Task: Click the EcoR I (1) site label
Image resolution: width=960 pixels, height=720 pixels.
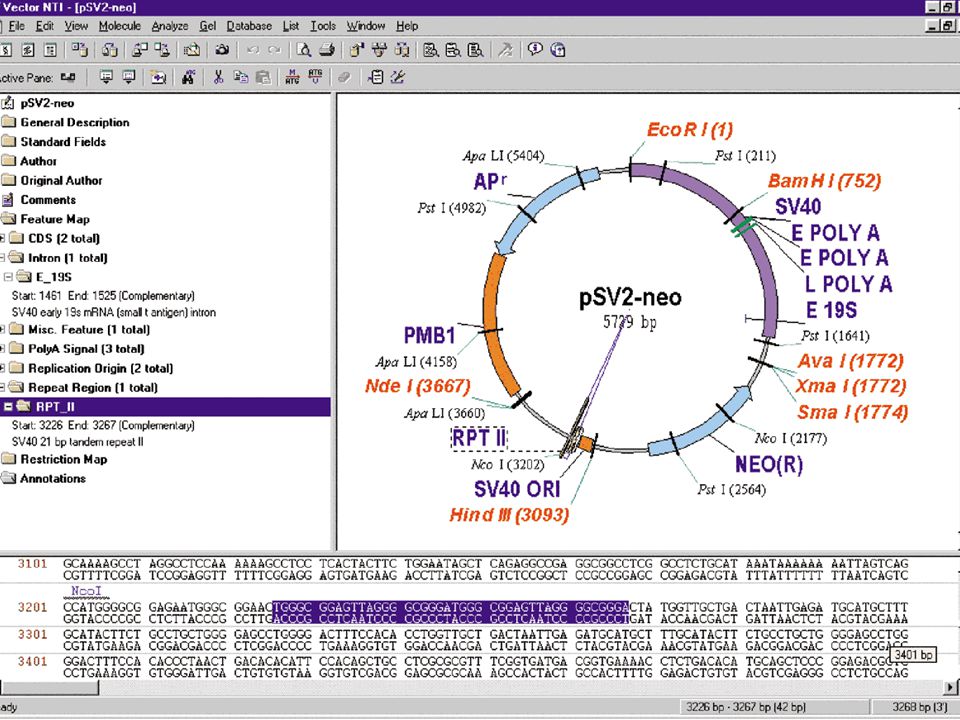Action: (690, 130)
